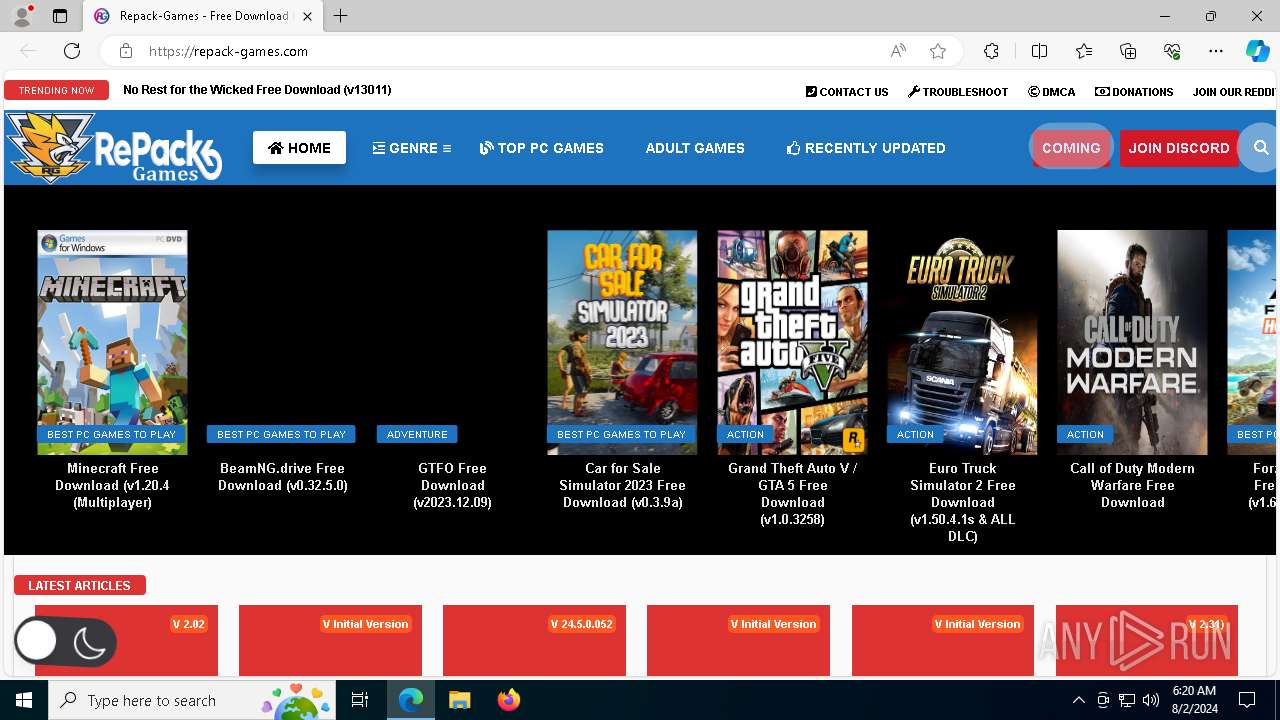
Task: Click the Latest Articles heading label
Action: click(x=79, y=585)
